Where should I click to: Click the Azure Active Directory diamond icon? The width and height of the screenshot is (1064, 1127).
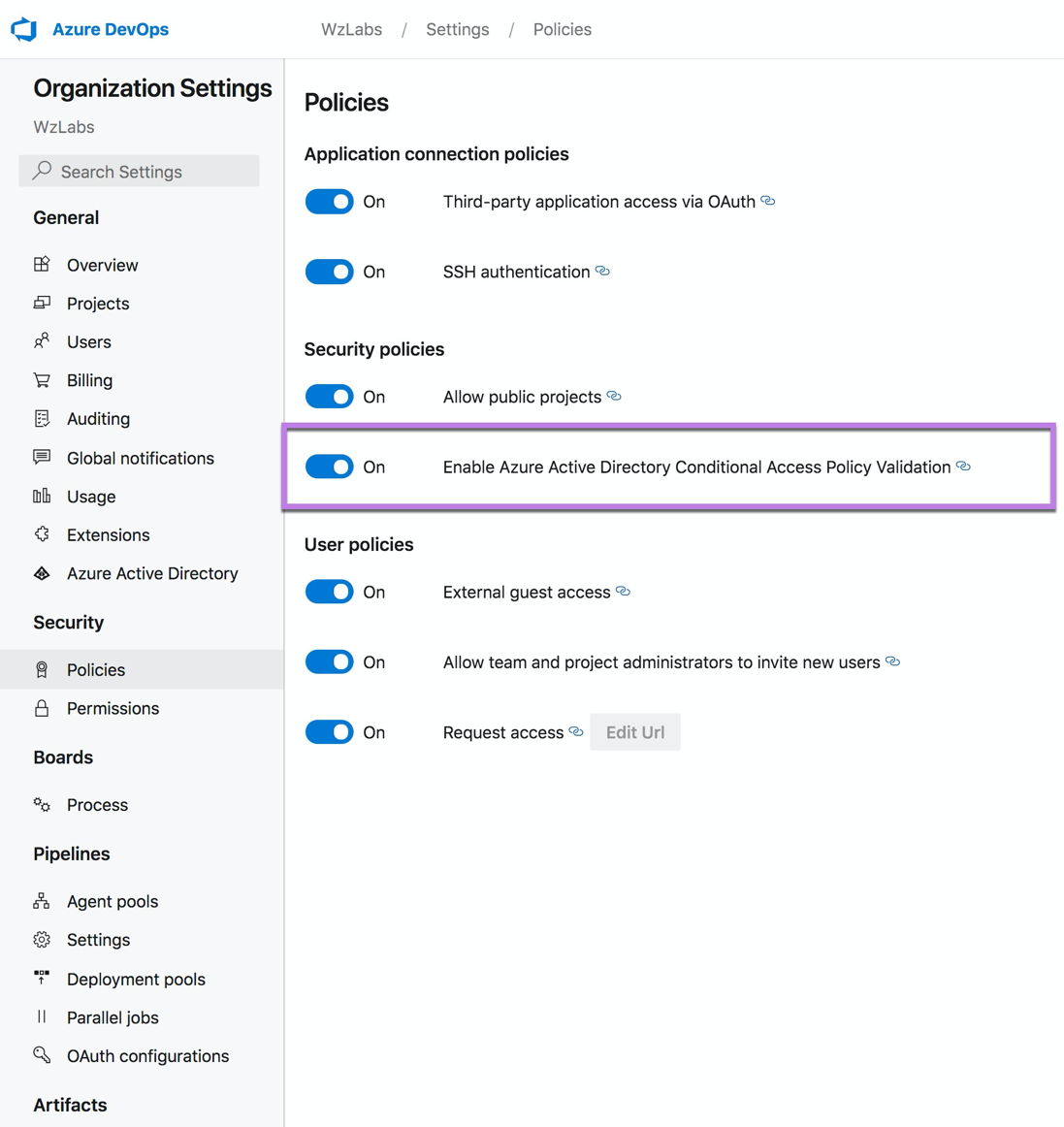(x=42, y=573)
